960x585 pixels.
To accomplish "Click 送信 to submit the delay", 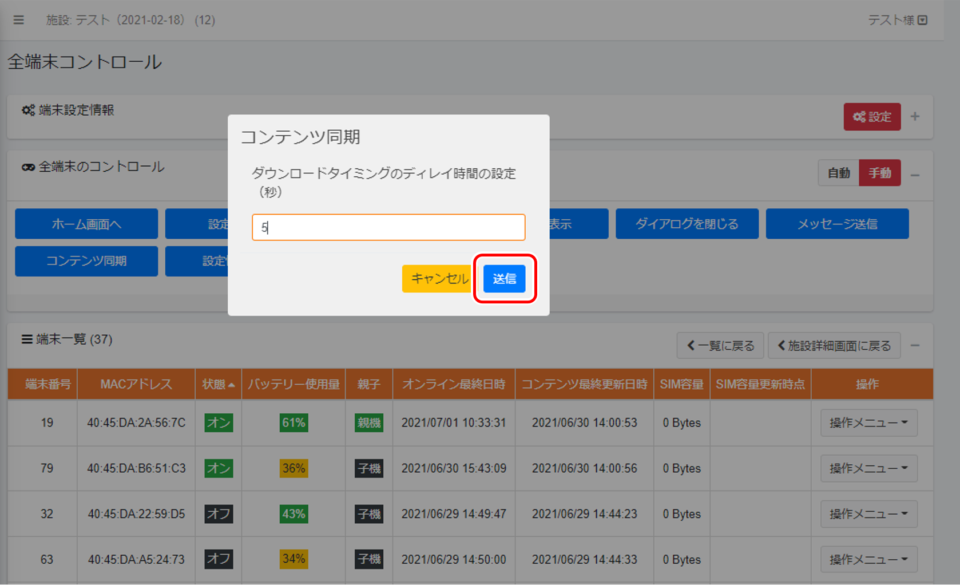I will point(504,279).
